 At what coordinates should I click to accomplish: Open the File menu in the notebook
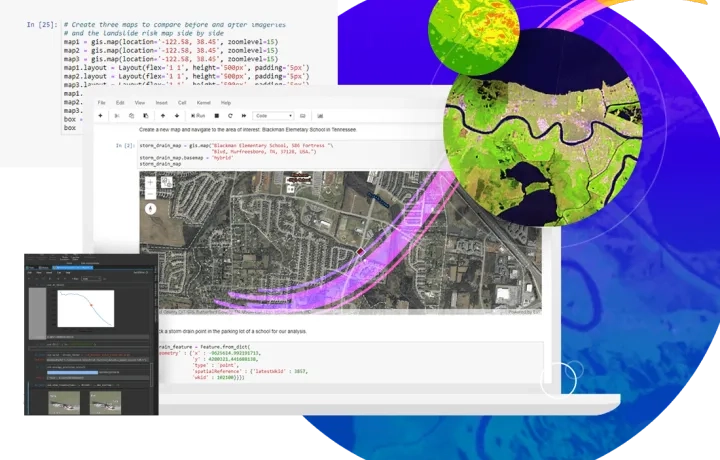[102, 103]
